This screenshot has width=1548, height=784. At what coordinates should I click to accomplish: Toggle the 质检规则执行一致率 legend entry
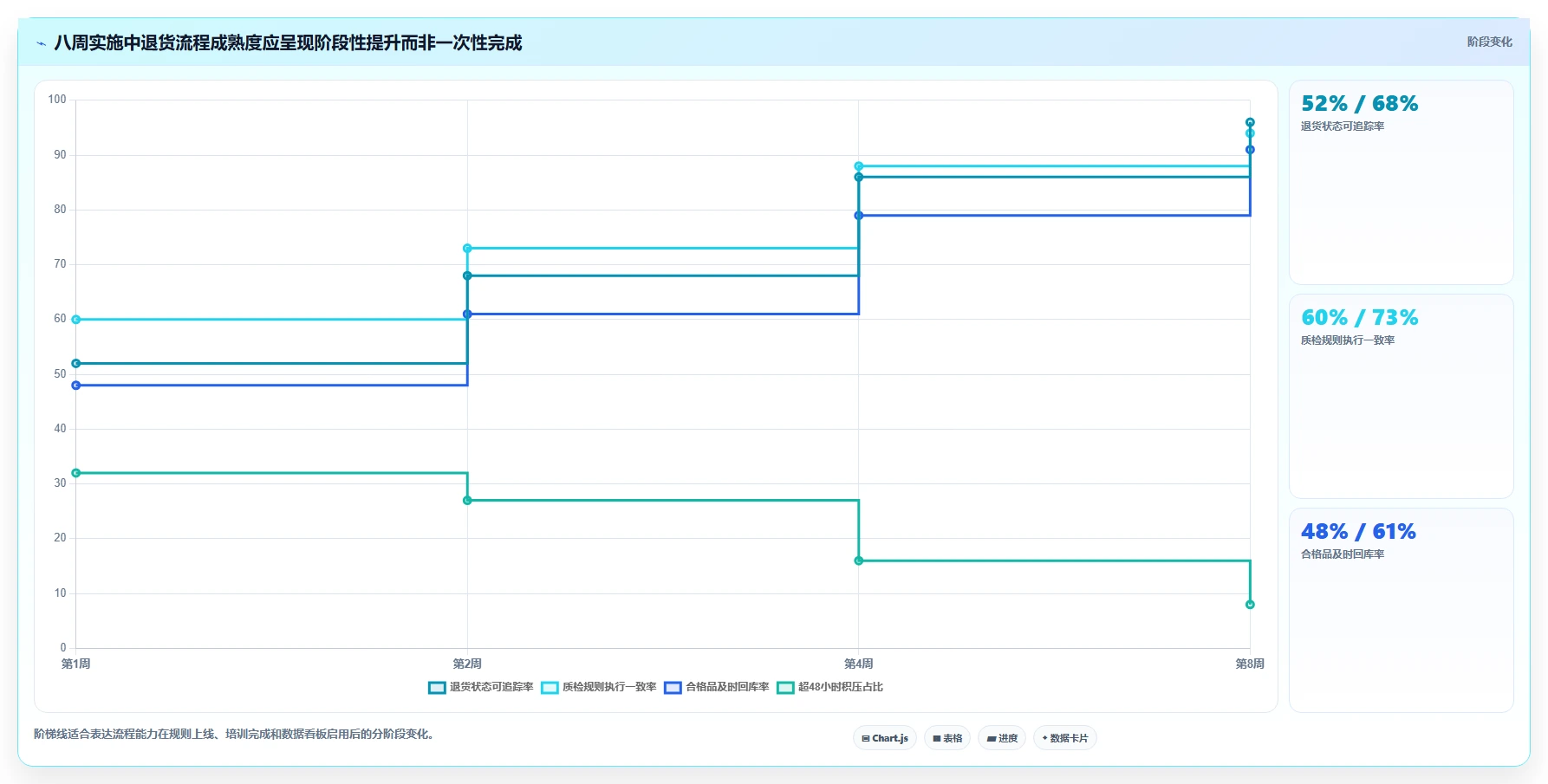pos(599,687)
